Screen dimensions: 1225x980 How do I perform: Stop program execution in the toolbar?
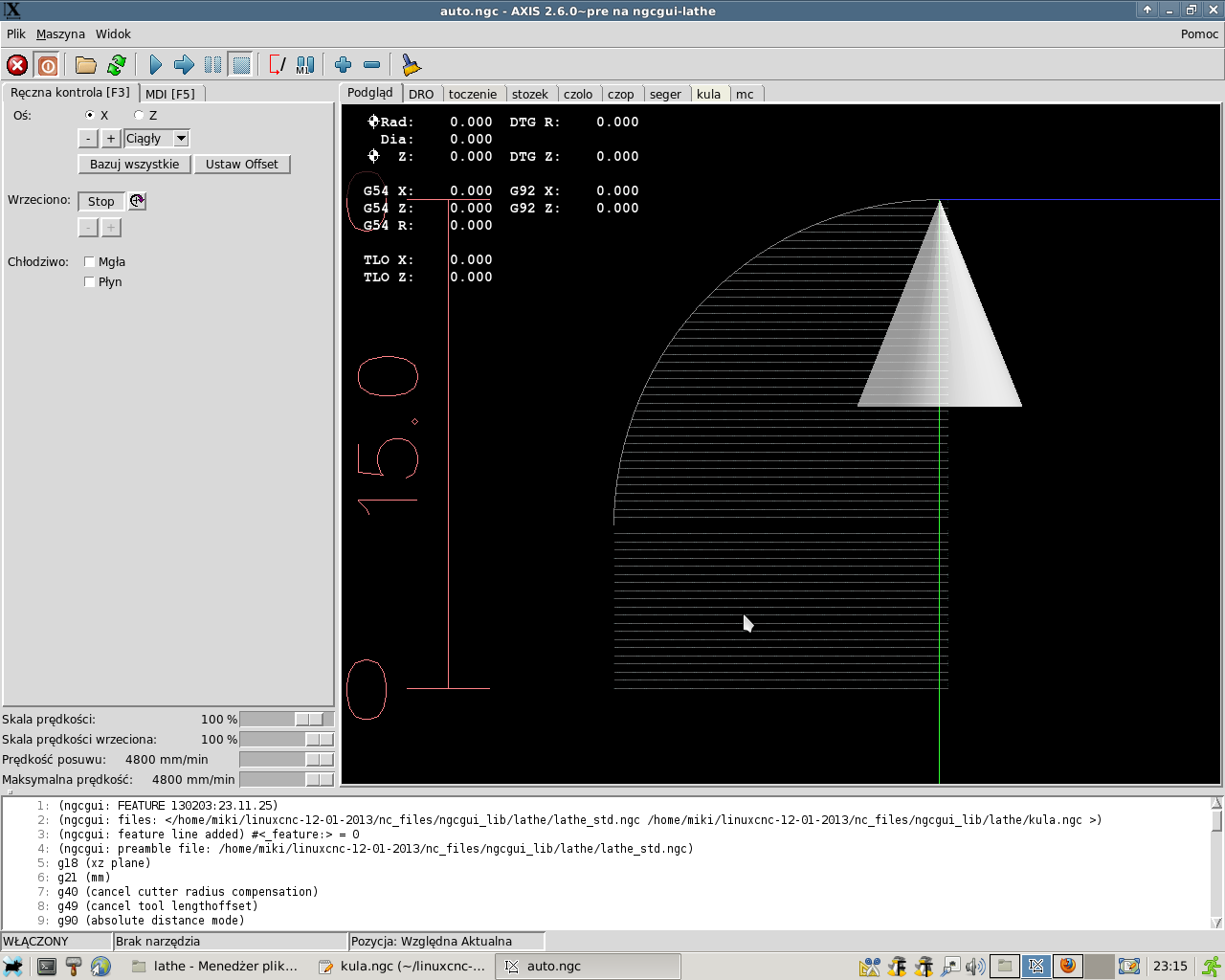(241, 65)
